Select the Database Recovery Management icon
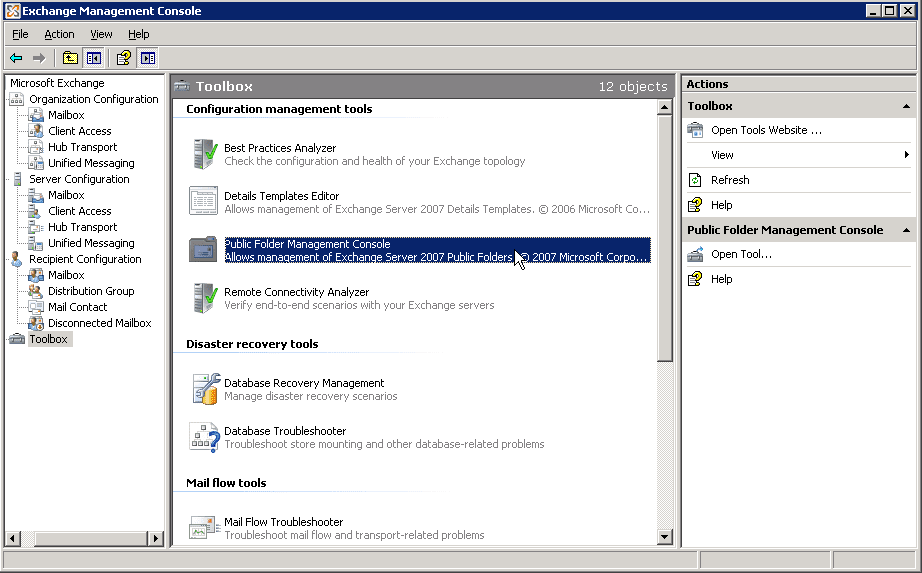The height and width of the screenshot is (573, 922). tap(204, 389)
